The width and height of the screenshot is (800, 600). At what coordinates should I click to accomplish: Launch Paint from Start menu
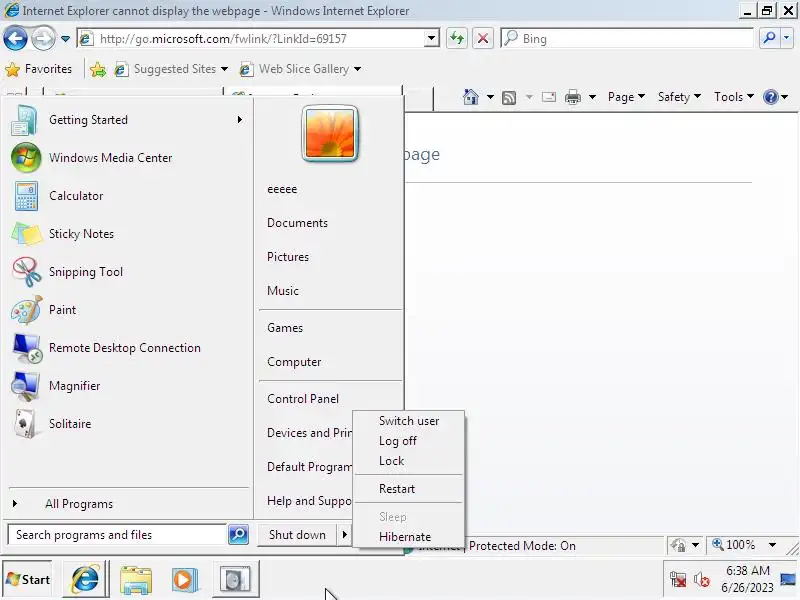coord(127,310)
